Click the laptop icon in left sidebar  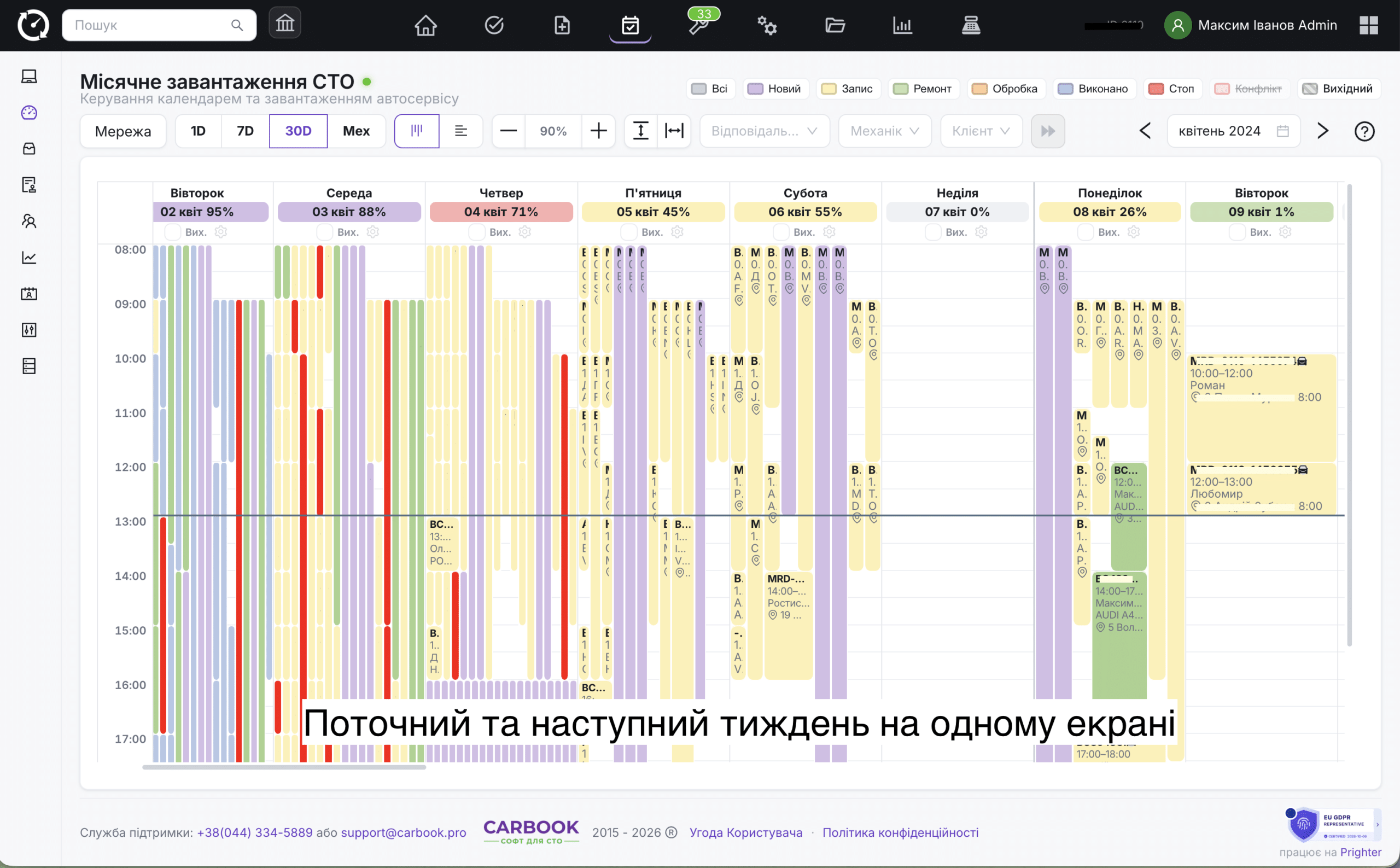tap(30, 77)
